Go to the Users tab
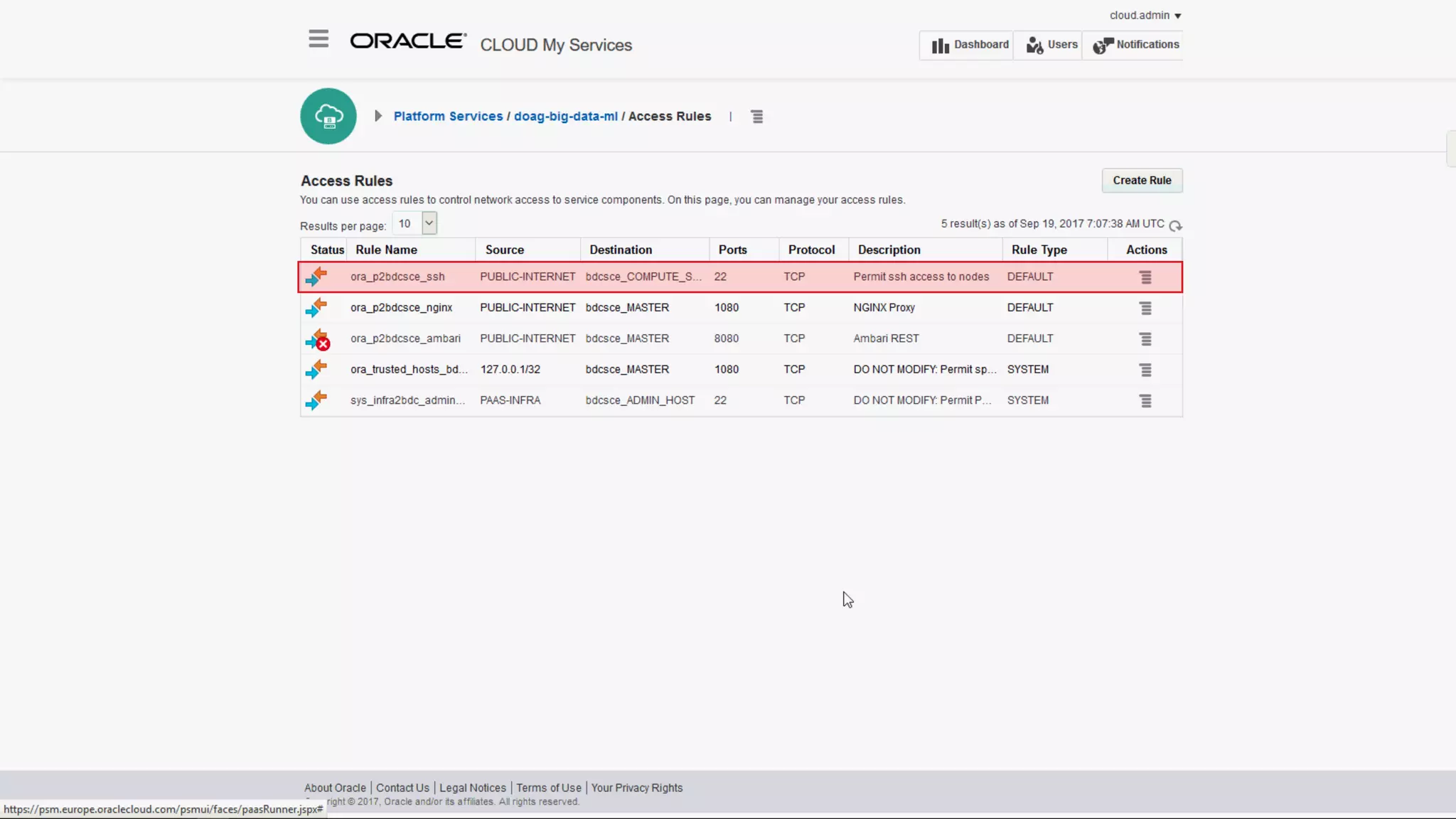 [x=1051, y=45]
